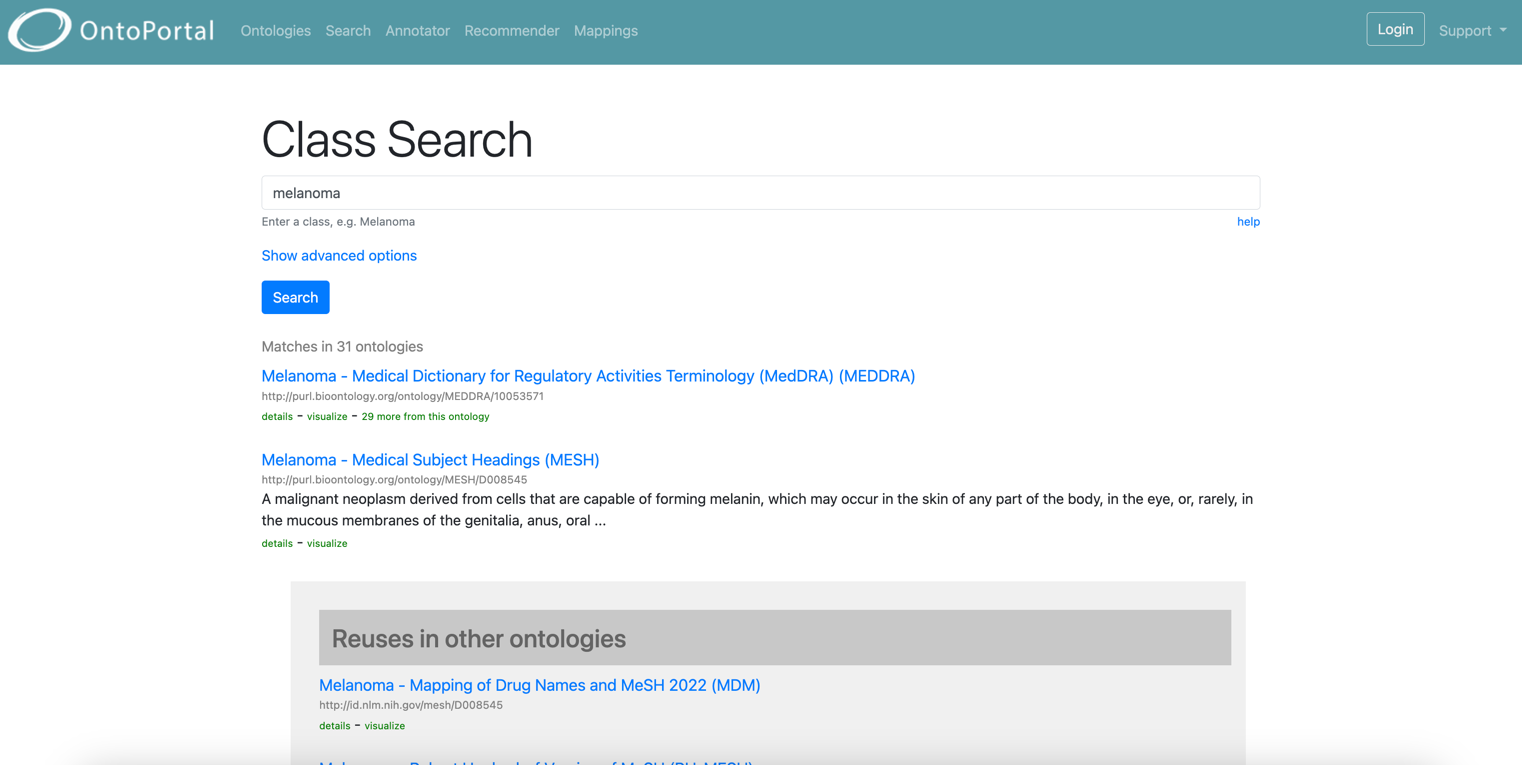Open the Ontologies menu item
The width and height of the screenshot is (1522, 765).
coord(276,31)
